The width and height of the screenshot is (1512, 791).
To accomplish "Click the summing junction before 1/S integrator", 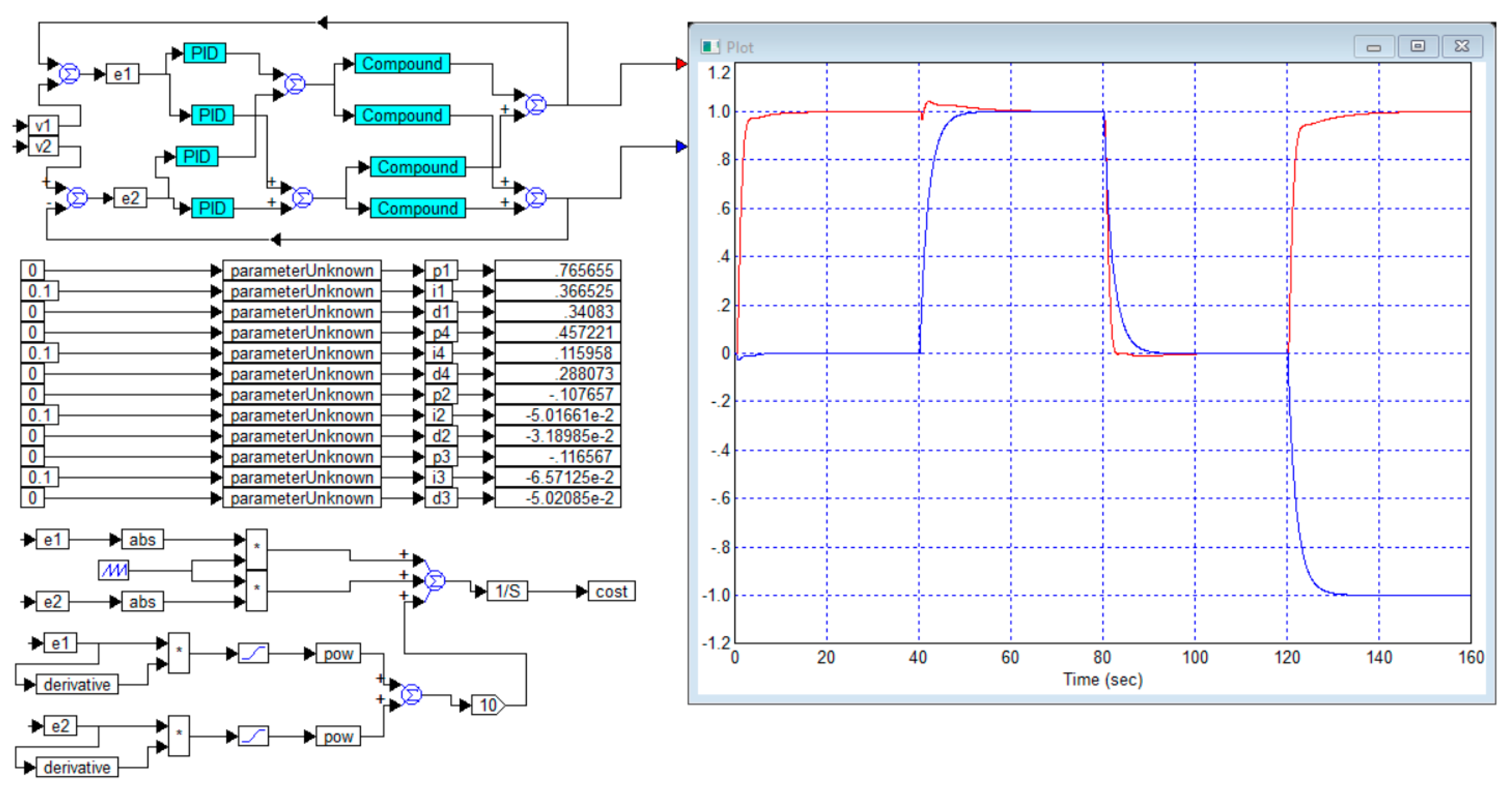I will tap(435, 580).
